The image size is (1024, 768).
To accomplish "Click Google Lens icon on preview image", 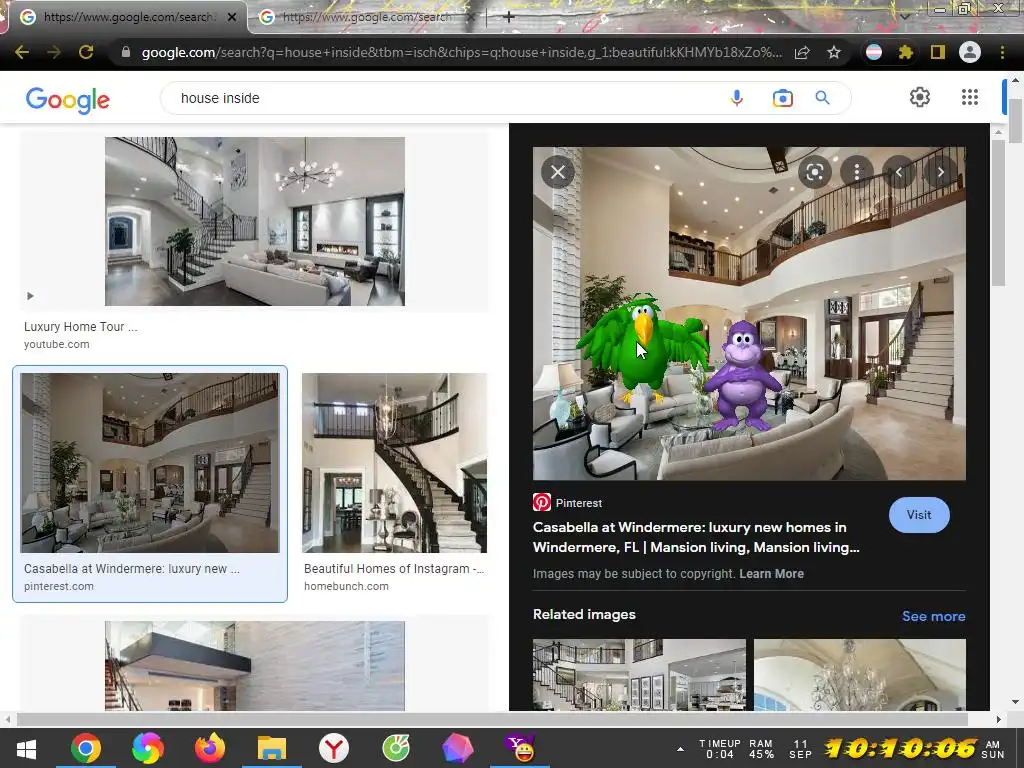I will (x=814, y=172).
